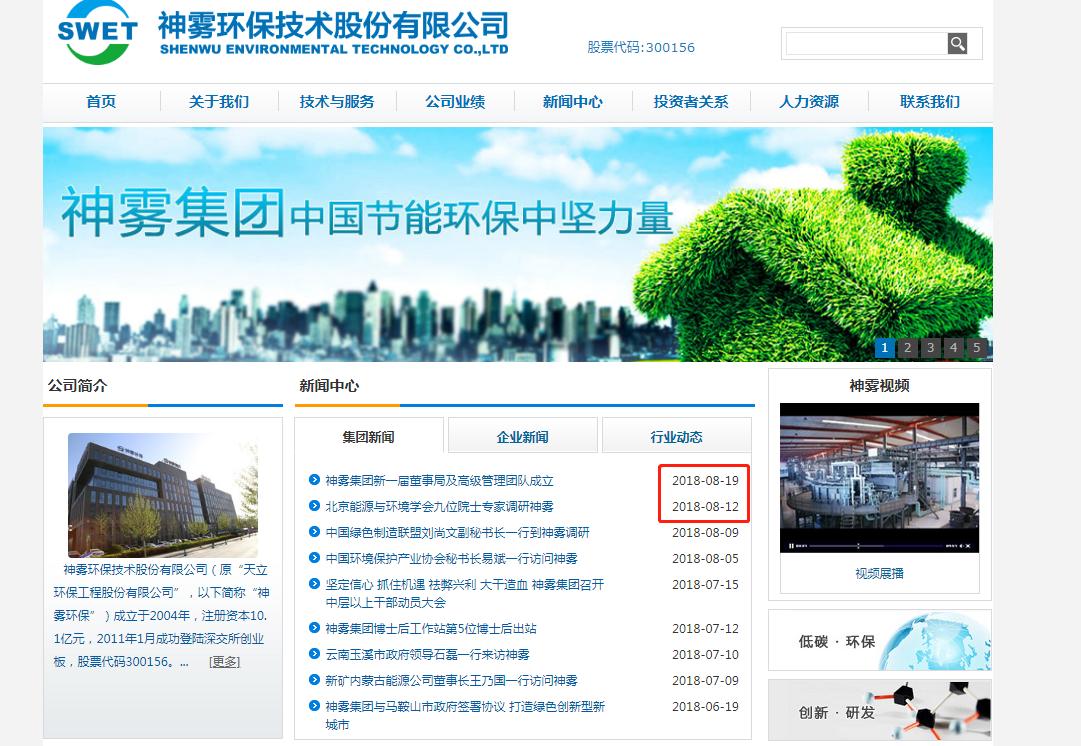Screen dimensions: 1081x746
Task: Click the date 2018-08-12
Action: 705,507
